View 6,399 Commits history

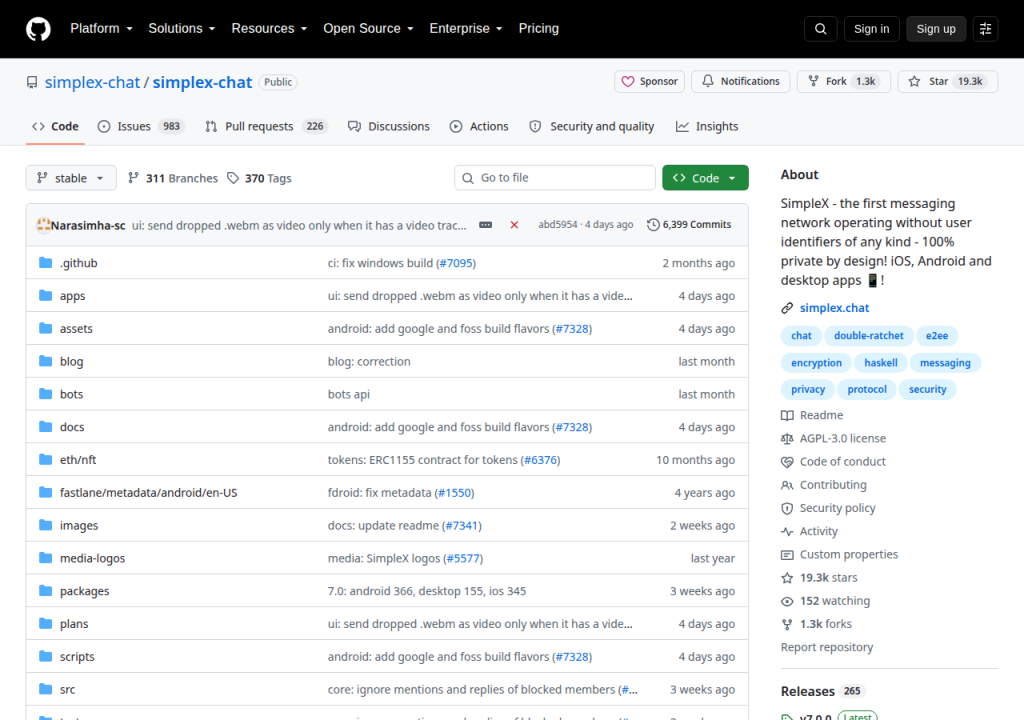[689, 225]
